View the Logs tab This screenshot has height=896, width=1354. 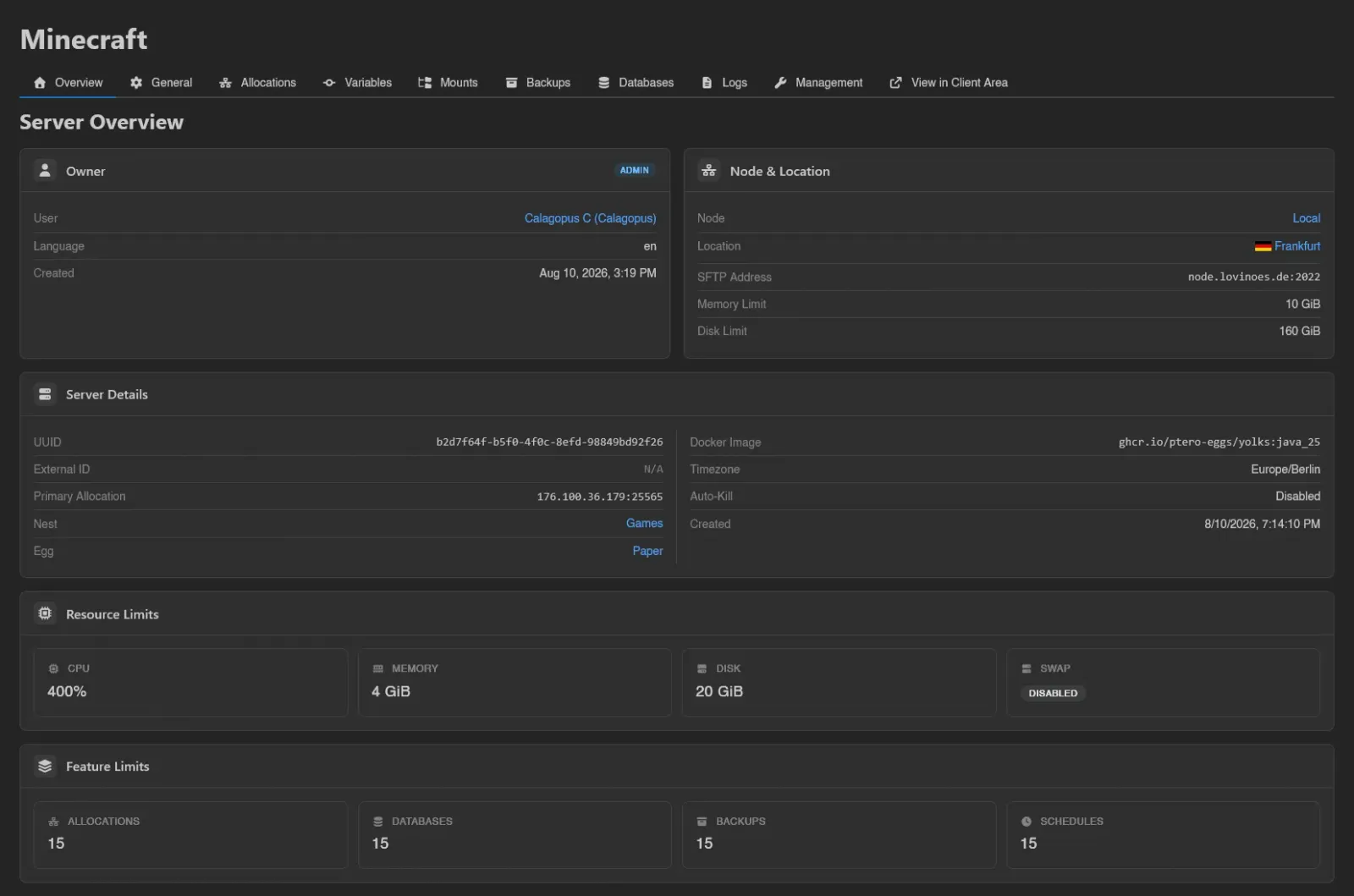[724, 83]
